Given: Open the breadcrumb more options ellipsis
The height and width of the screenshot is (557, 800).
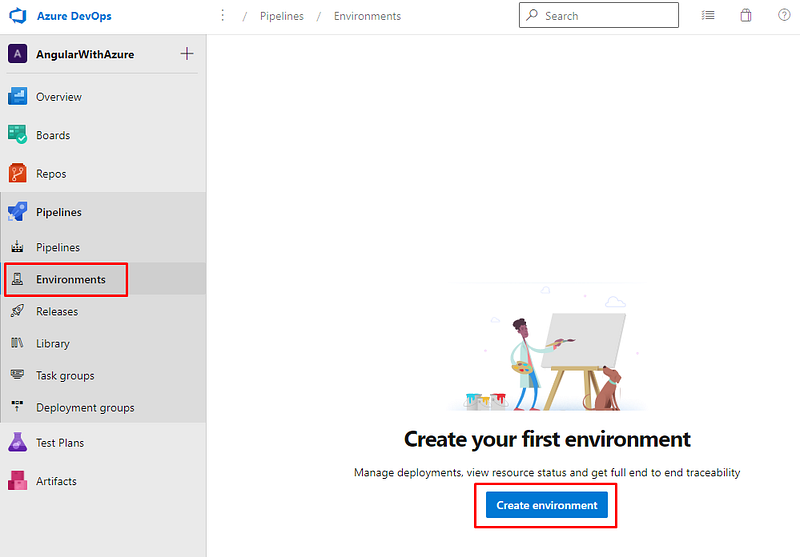Looking at the screenshot, I should tap(222, 16).
